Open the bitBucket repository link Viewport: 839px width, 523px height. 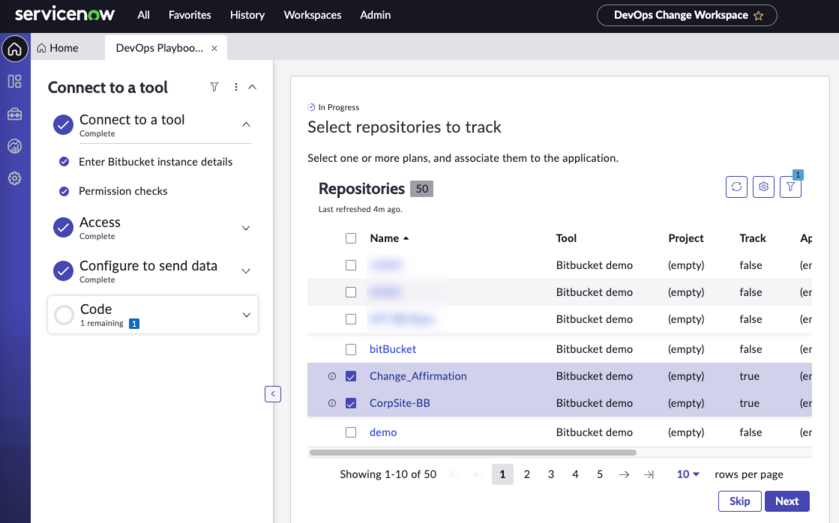[x=393, y=349]
